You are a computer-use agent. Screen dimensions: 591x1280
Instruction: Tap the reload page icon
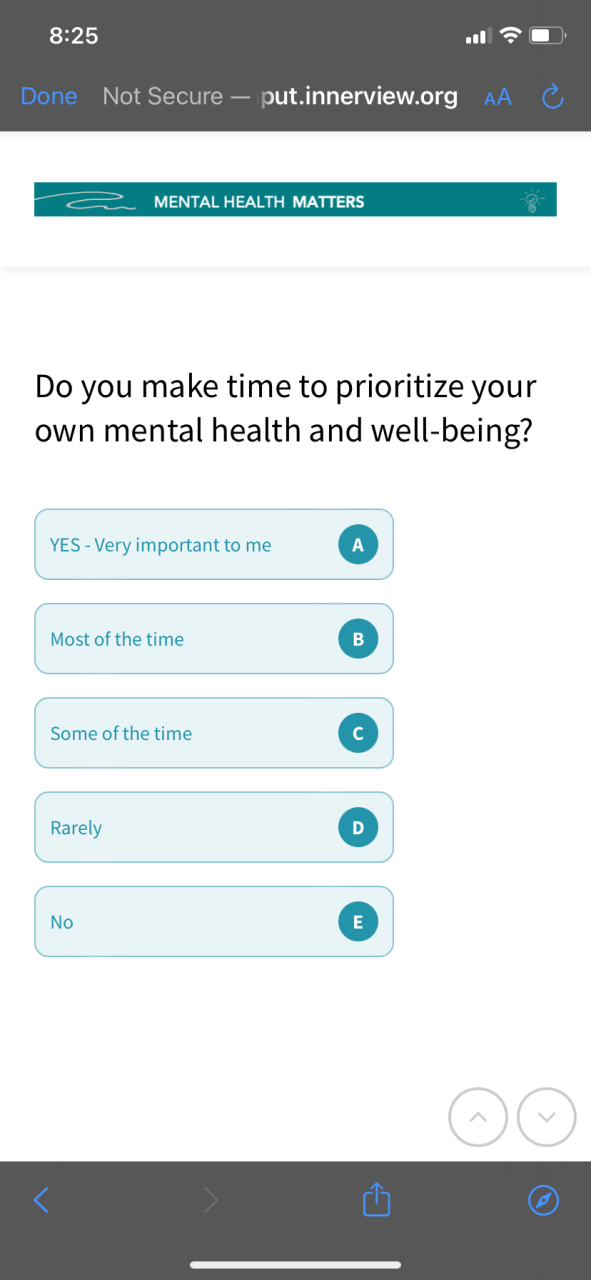552,97
